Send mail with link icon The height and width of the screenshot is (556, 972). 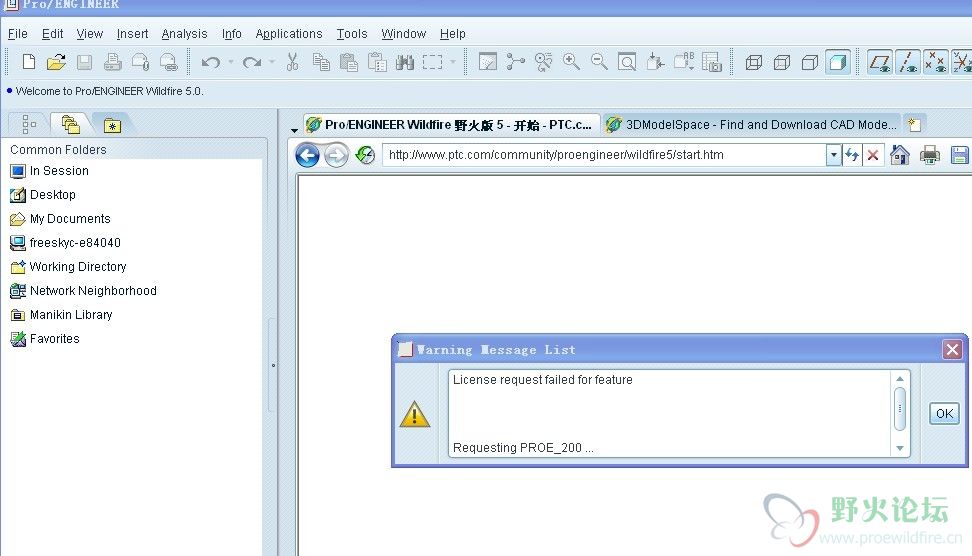(169, 61)
